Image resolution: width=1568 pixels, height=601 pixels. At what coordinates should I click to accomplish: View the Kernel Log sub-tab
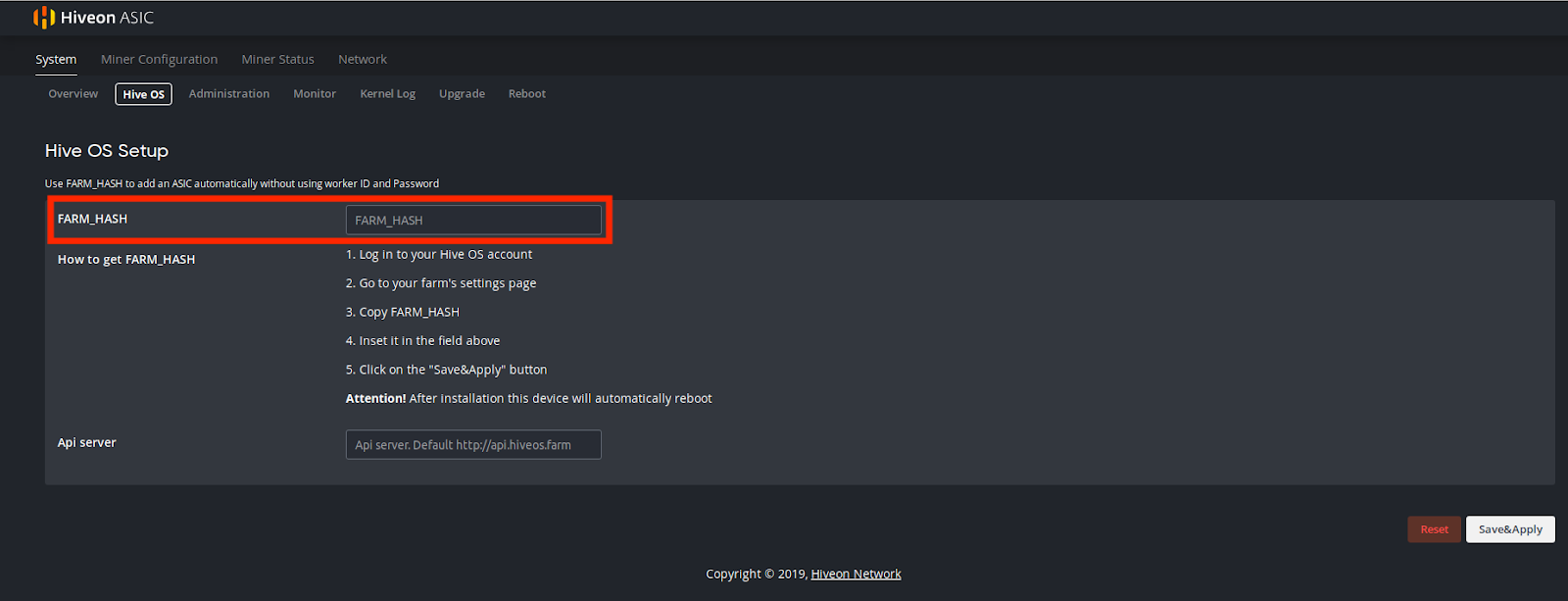[x=387, y=94]
